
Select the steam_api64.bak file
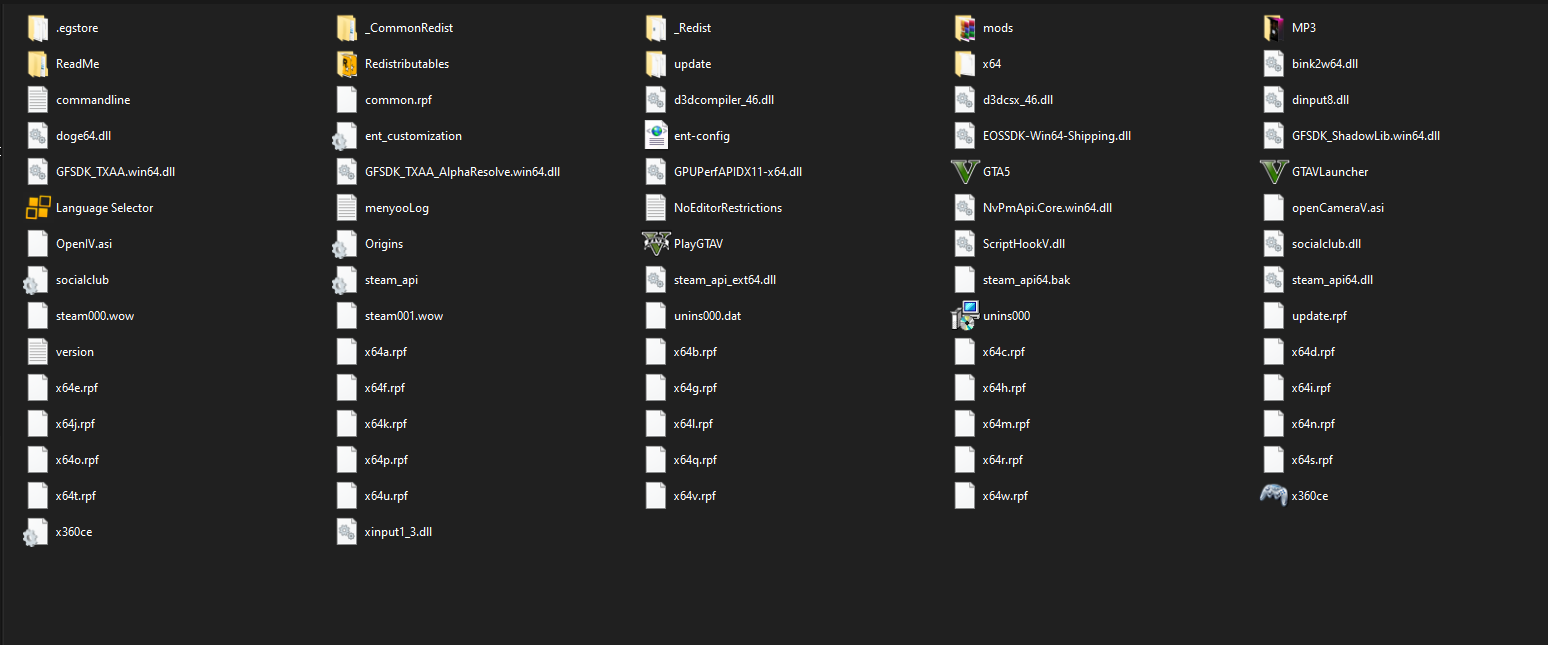click(1026, 280)
